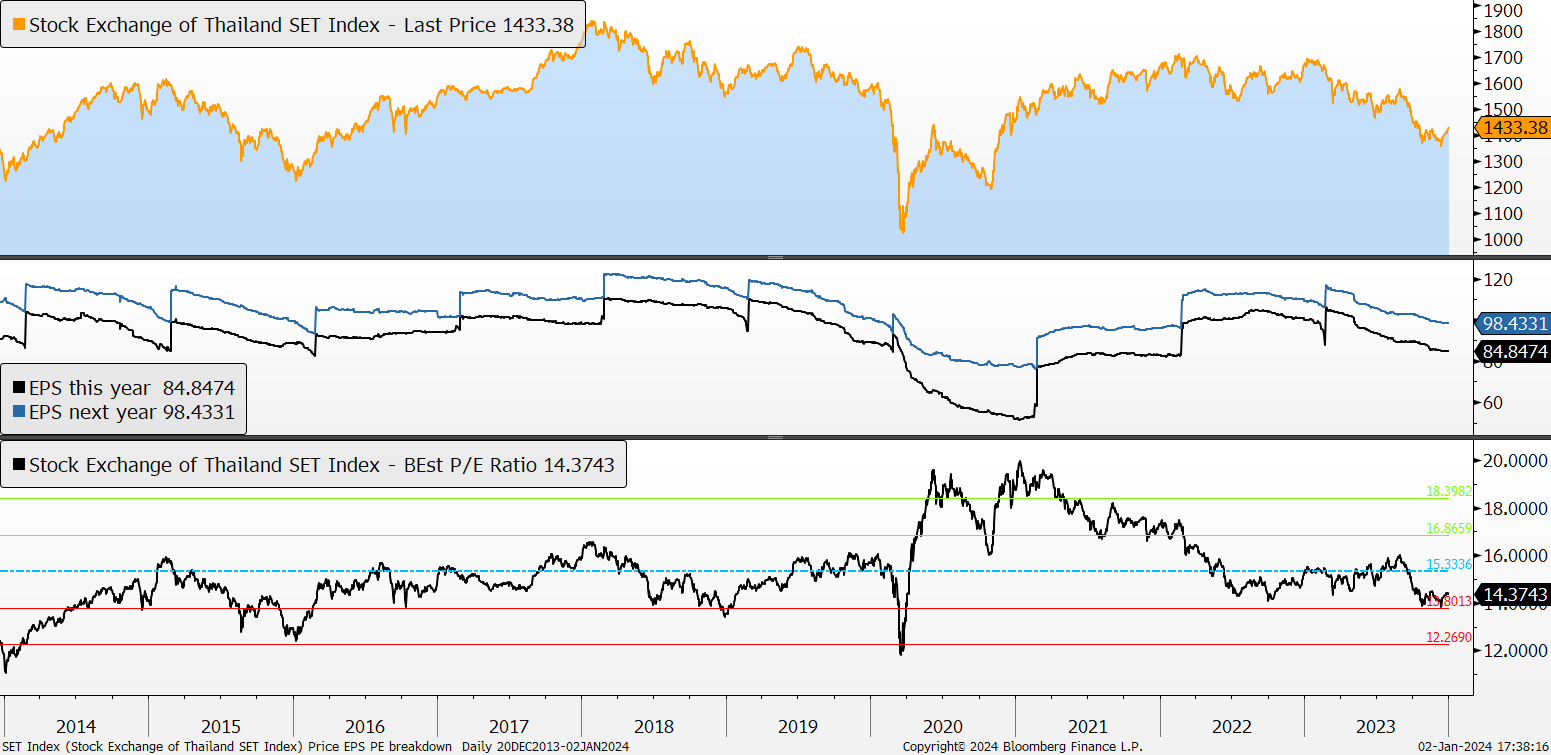Click the 2022 year label on the time axis
1551x755 pixels.
click(x=1231, y=727)
